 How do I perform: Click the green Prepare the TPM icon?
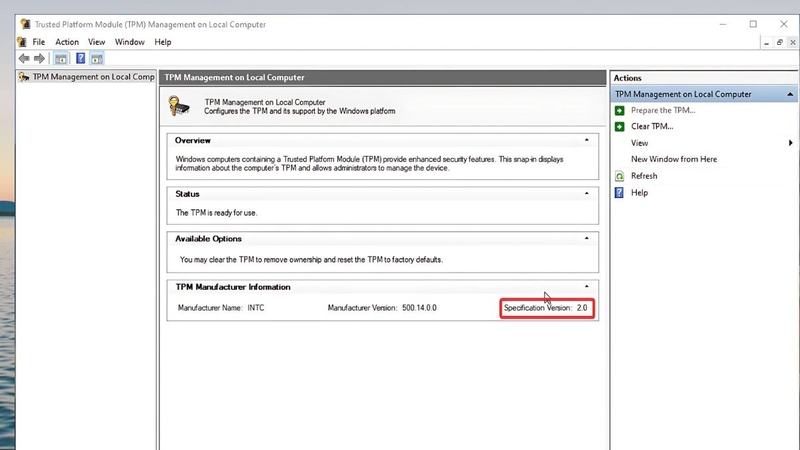619,110
